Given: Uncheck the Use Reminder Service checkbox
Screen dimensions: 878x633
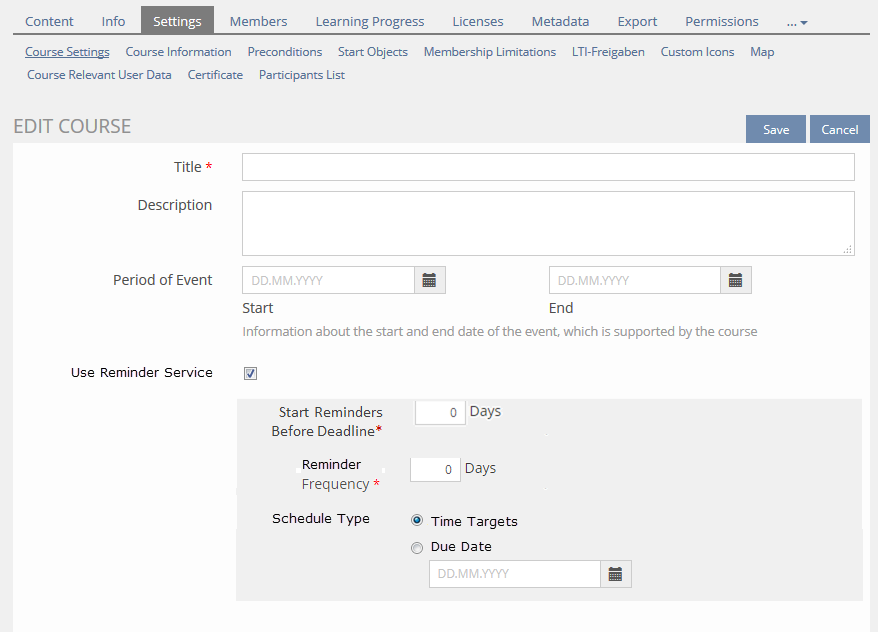Looking at the screenshot, I should click(x=250, y=374).
